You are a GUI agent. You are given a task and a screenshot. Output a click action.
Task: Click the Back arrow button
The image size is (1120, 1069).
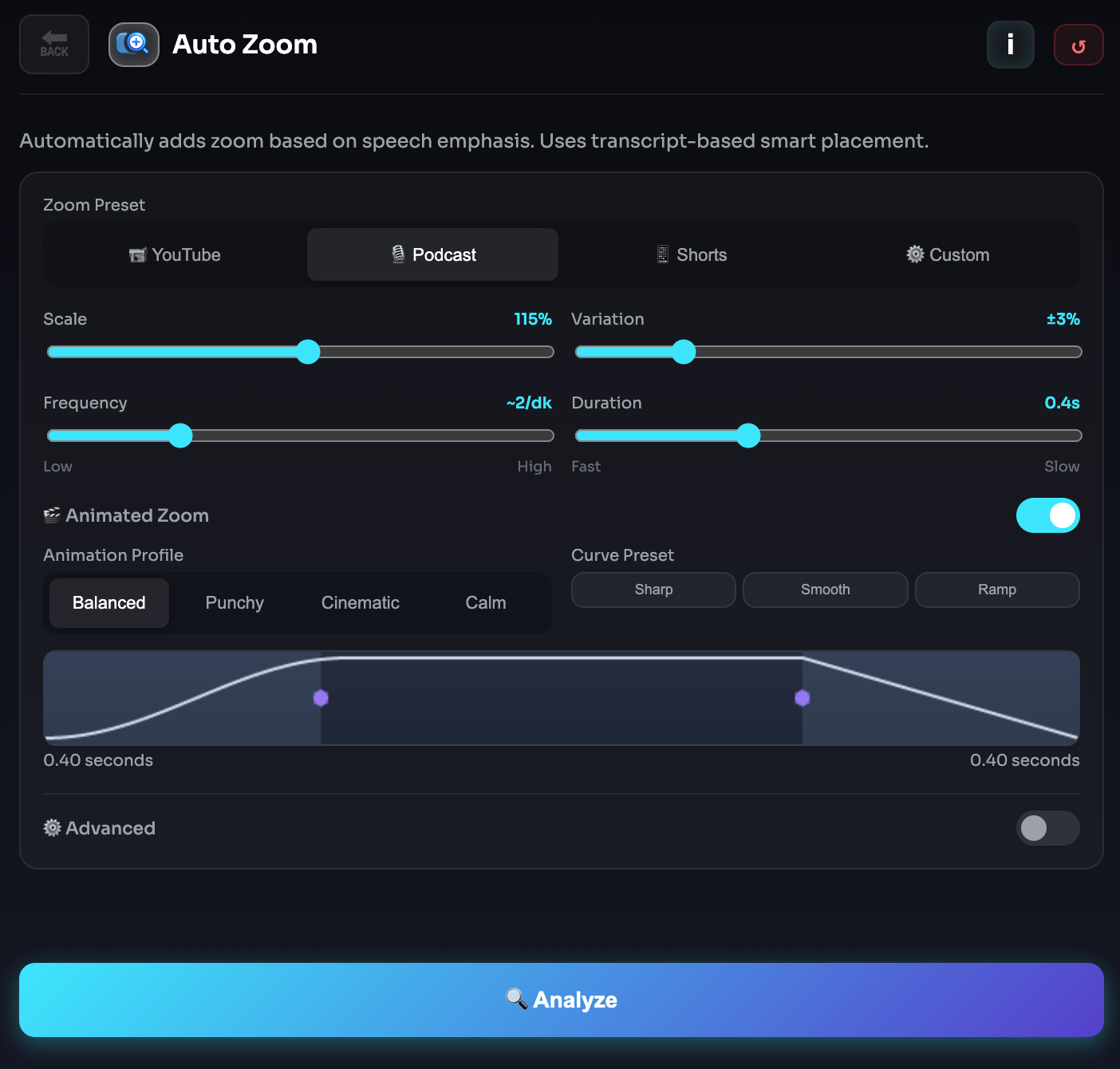coord(54,45)
